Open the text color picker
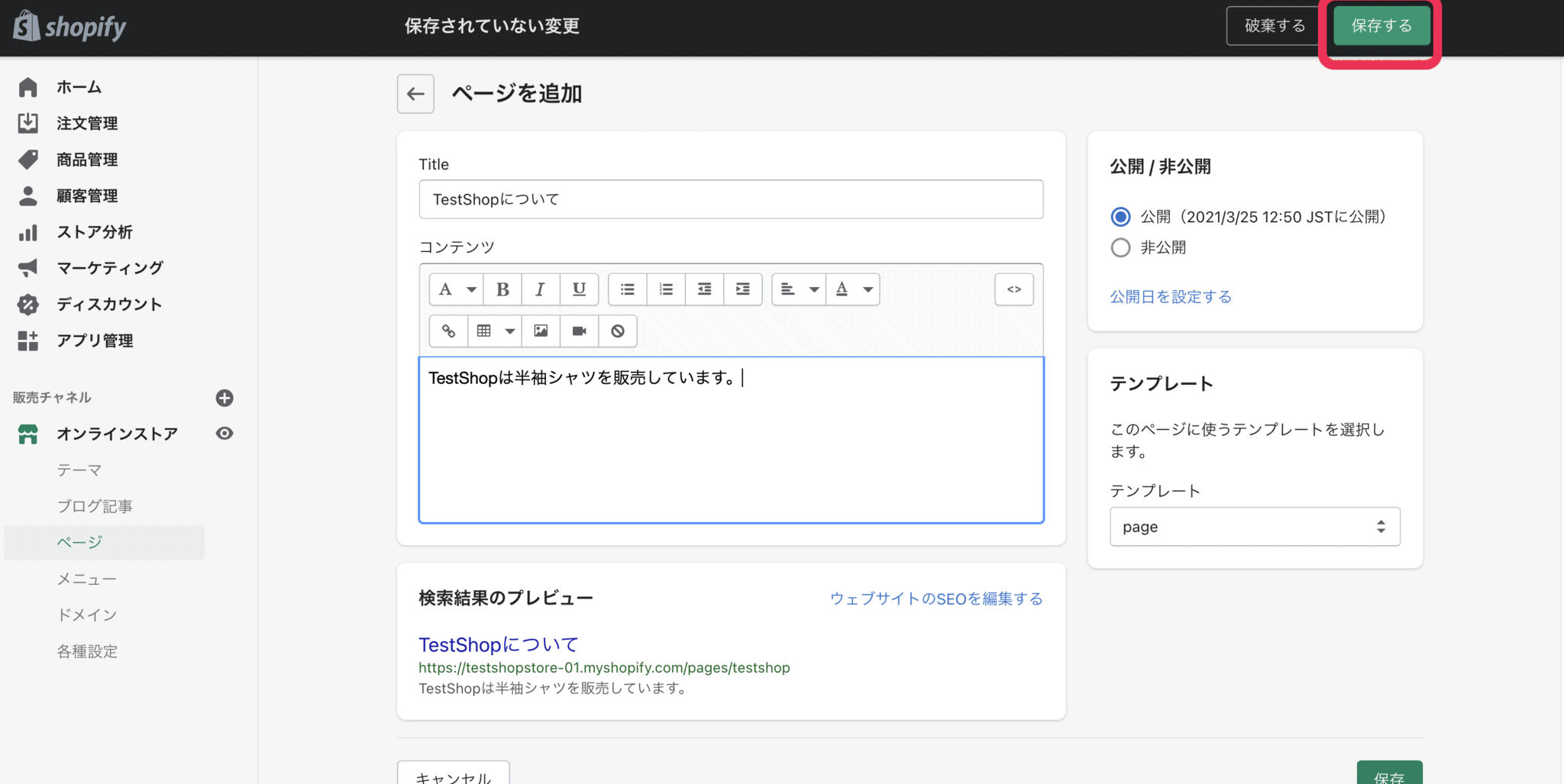The height and width of the screenshot is (784, 1564). tap(853, 289)
